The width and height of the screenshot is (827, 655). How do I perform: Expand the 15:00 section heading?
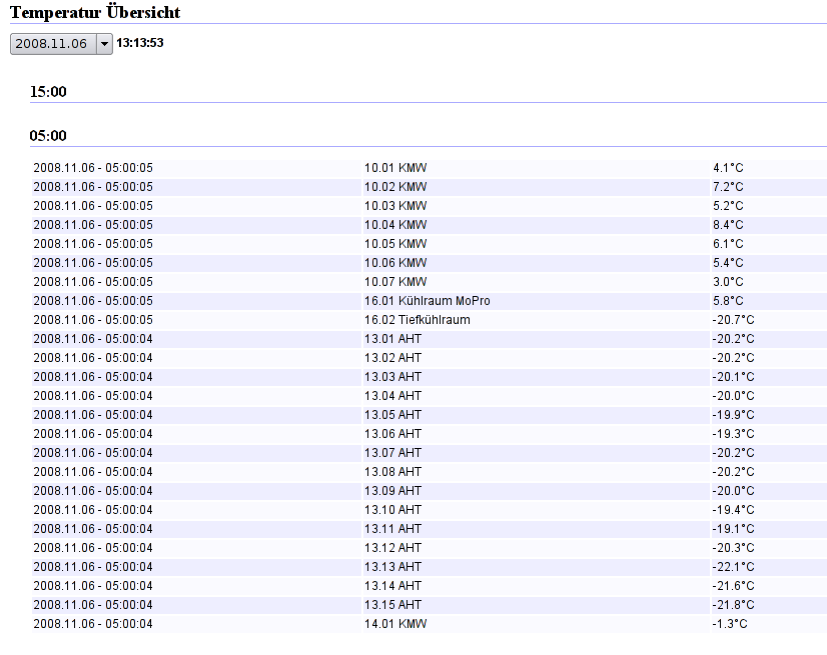pos(48,92)
